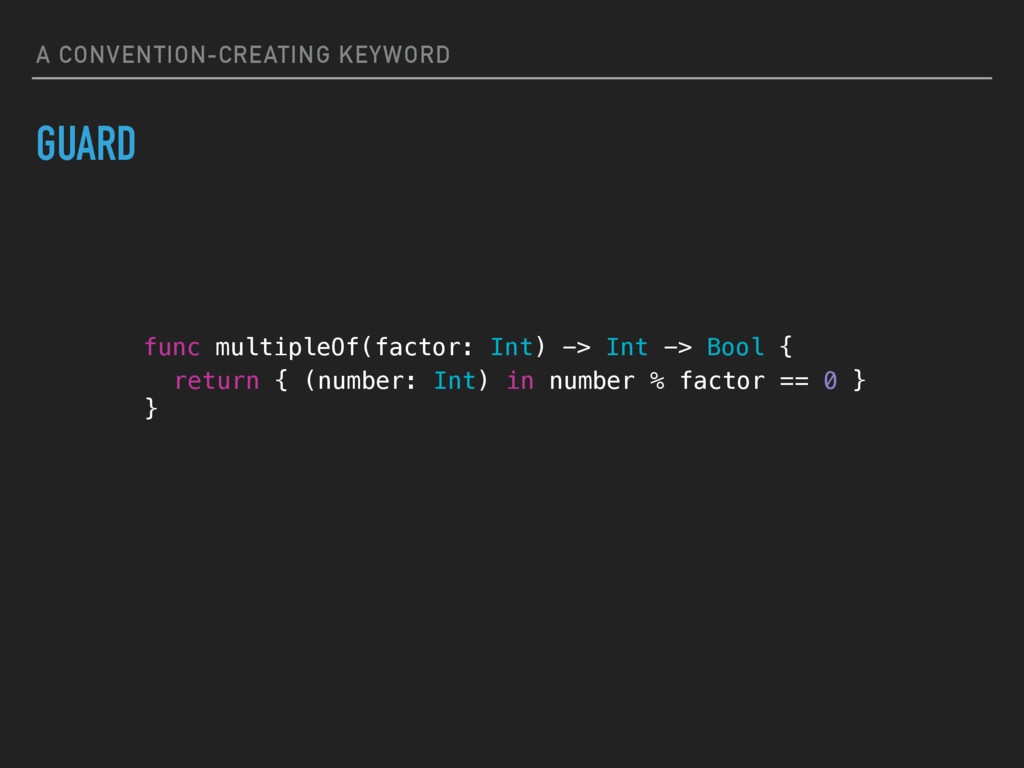Viewport: 1024px width, 768px height.
Task: Click the pink "return" keyword
Action: 216,381
